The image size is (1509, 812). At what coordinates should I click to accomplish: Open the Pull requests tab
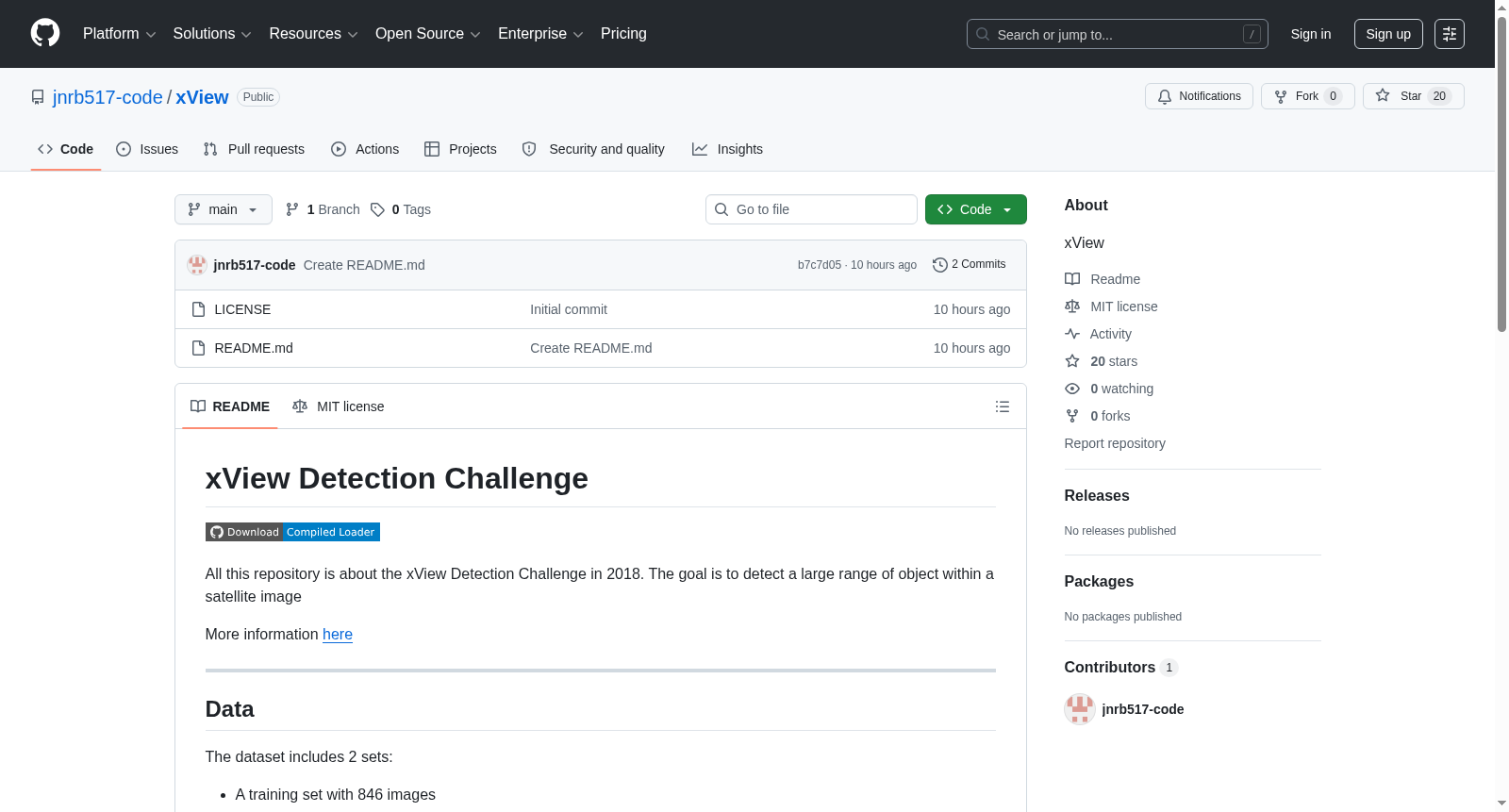pos(254,149)
